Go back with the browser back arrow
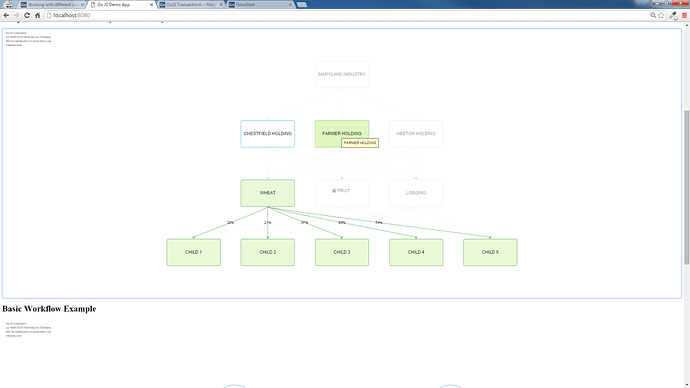 [x=6, y=15]
